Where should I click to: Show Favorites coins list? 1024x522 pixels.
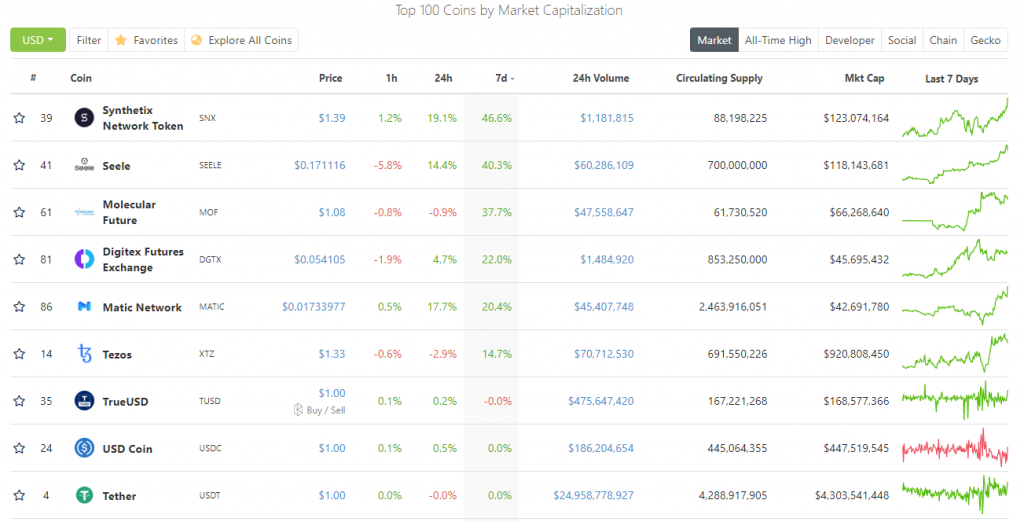tap(147, 40)
